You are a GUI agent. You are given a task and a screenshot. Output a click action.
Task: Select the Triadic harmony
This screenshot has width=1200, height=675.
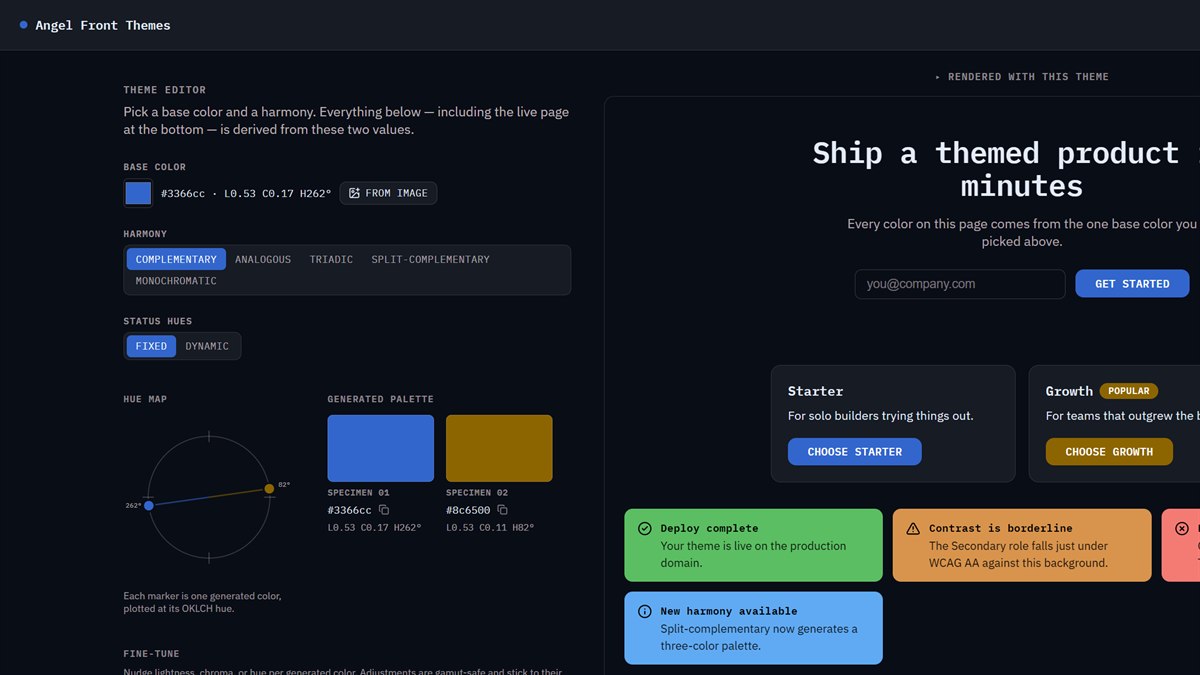[x=331, y=259]
